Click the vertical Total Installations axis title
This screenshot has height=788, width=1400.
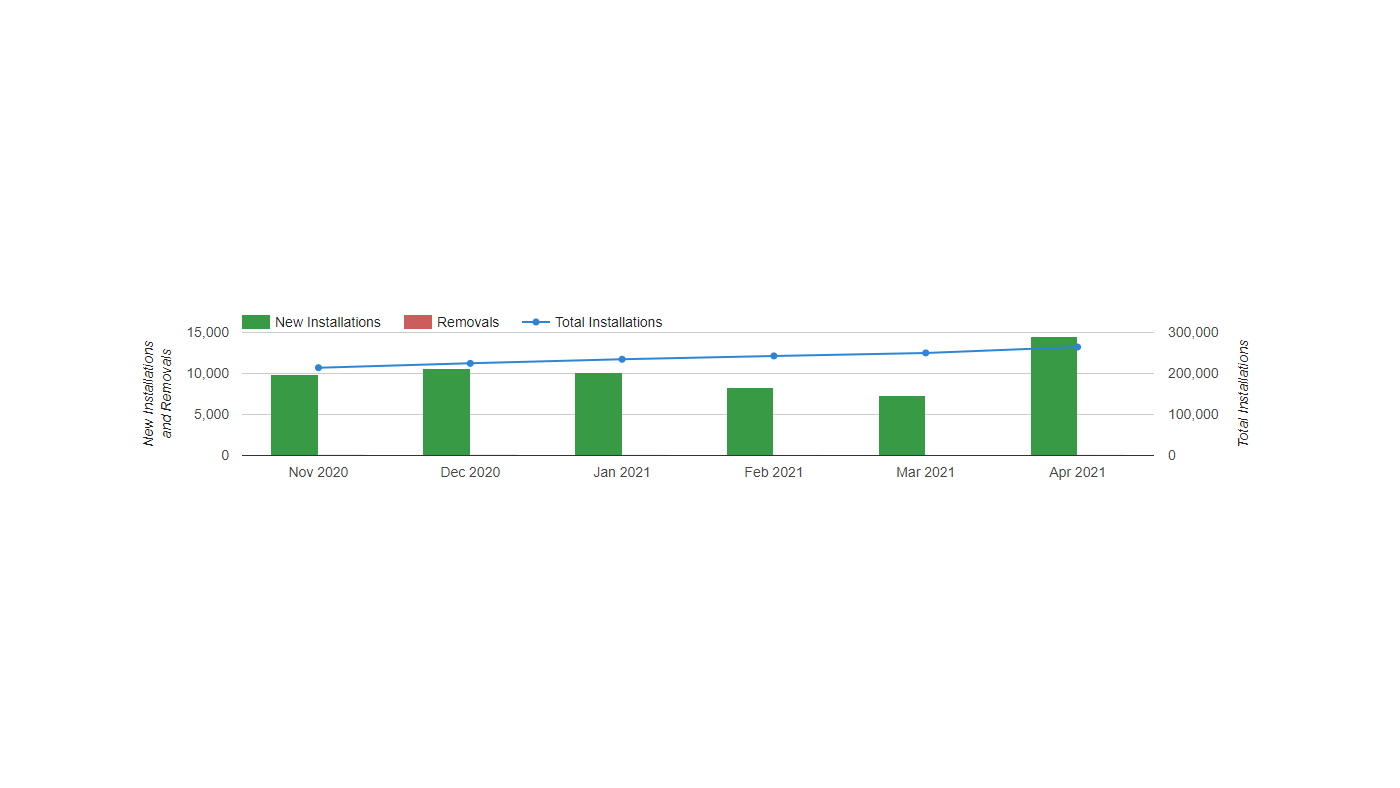tap(1244, 393)
